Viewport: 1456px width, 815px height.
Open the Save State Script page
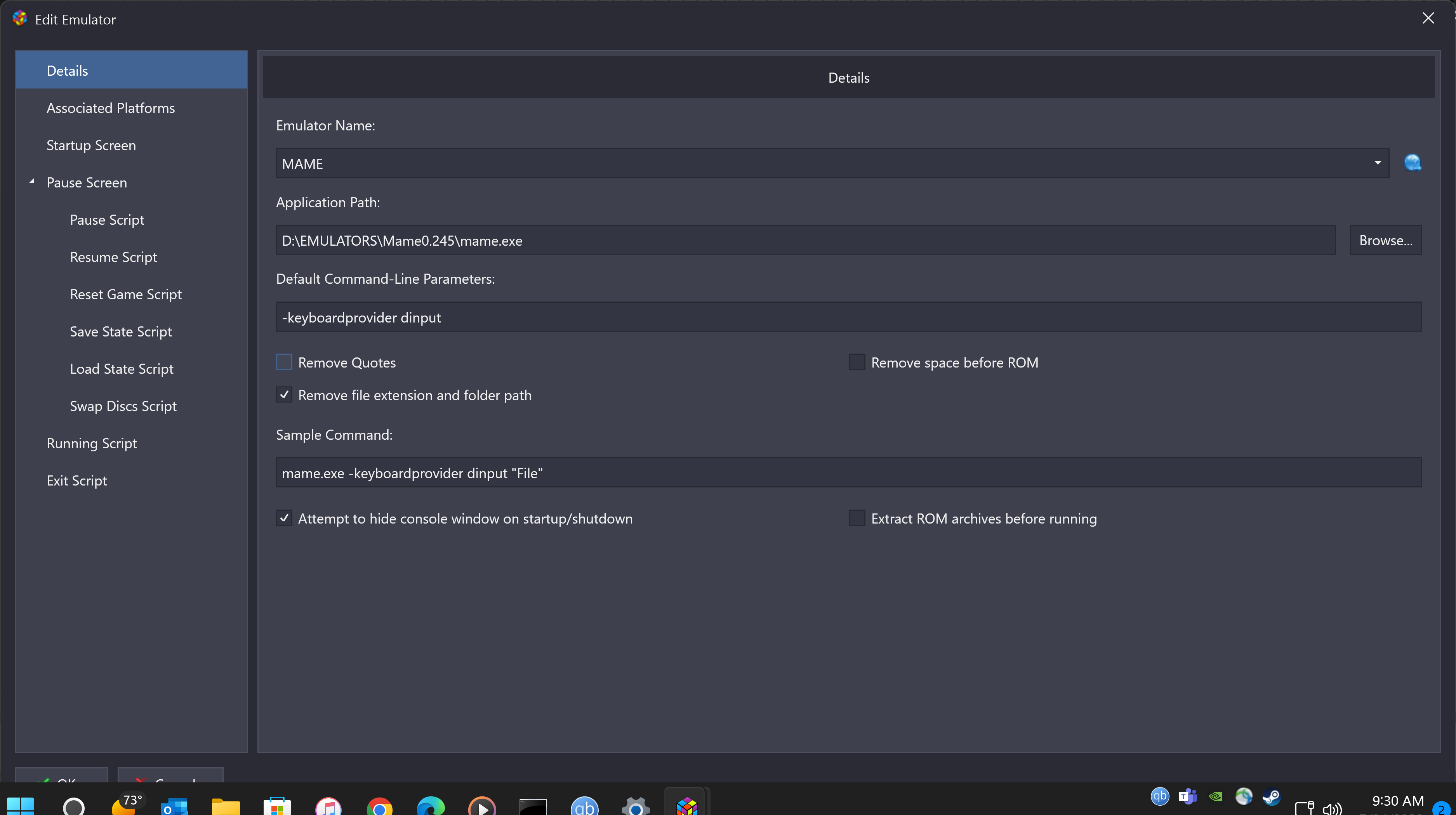[120, 331]
